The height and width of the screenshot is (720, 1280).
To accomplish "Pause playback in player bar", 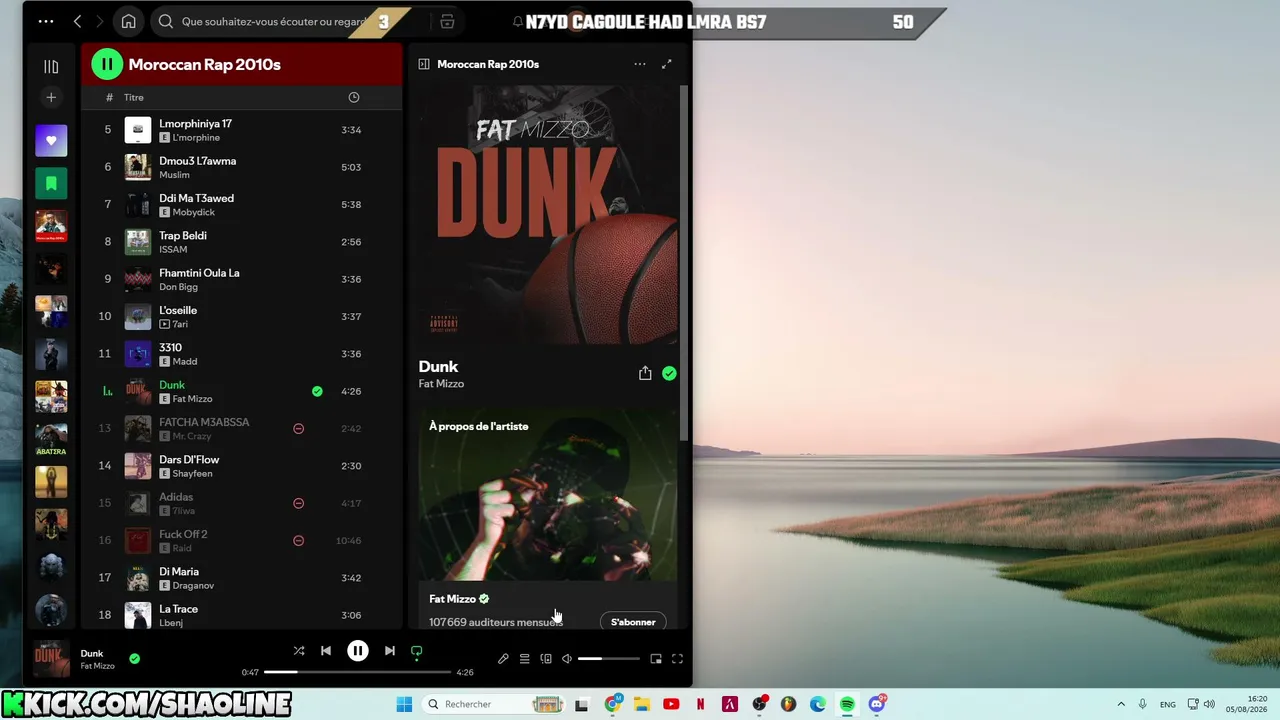I will click(357, 651).
